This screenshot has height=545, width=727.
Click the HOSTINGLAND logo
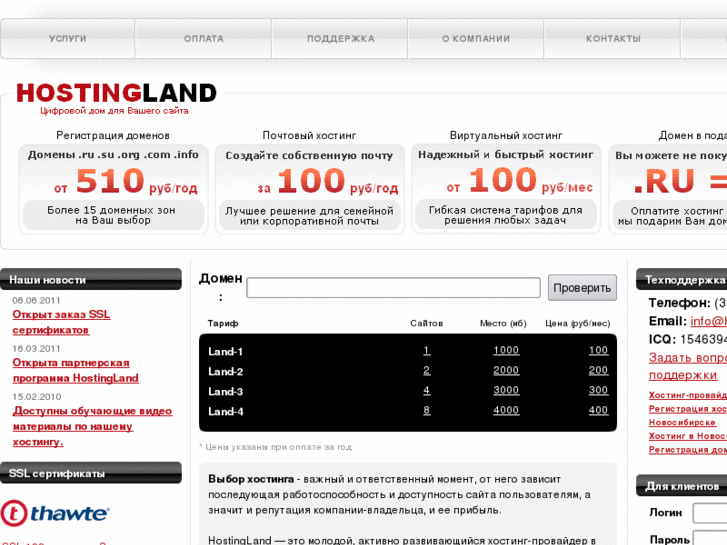(116, 93)
